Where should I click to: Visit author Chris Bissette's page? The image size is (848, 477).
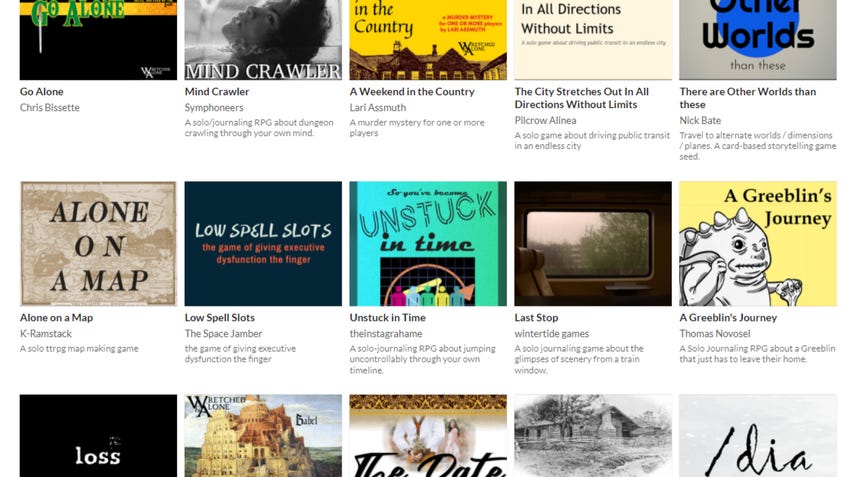click(x=50, y=108)
